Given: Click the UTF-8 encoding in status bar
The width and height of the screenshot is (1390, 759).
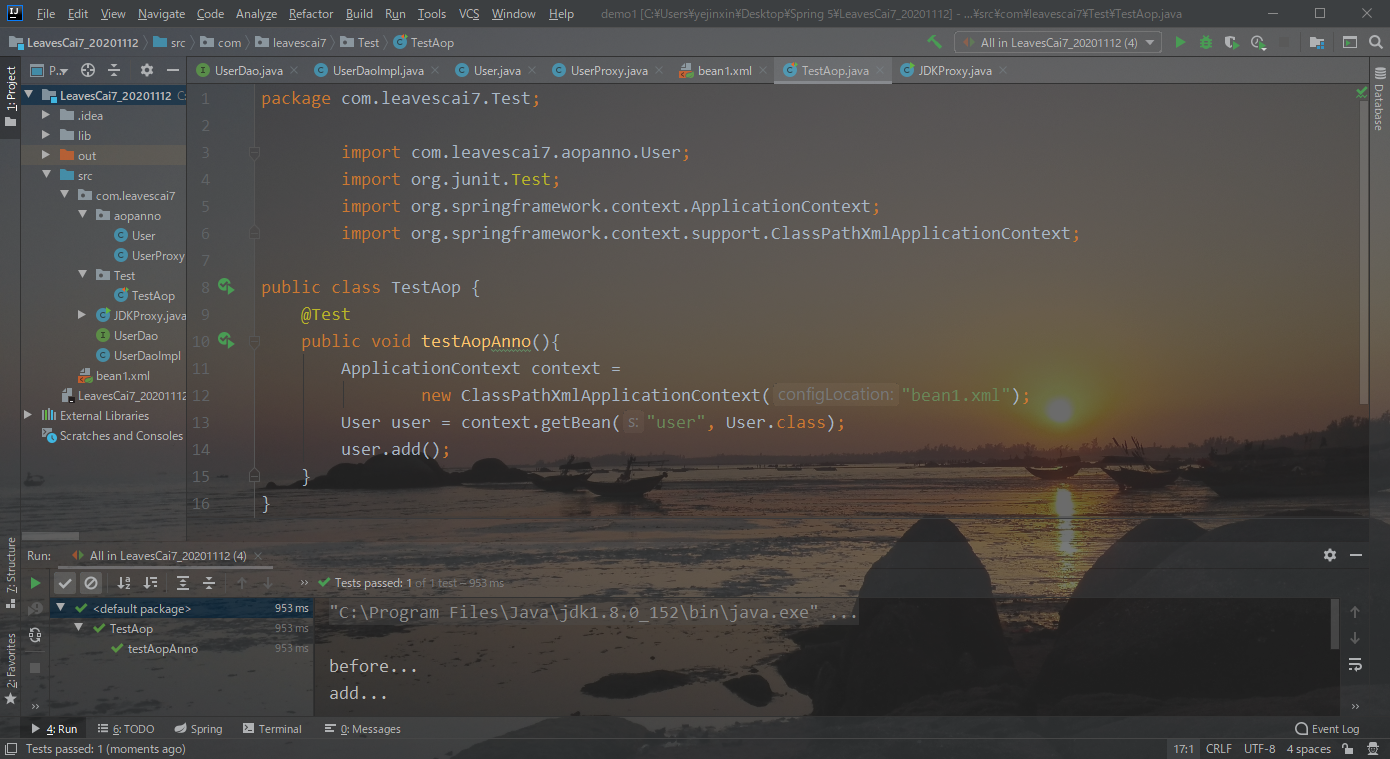Looking at the screenshot, I should pyautogui.click(x=1259, y=749).
